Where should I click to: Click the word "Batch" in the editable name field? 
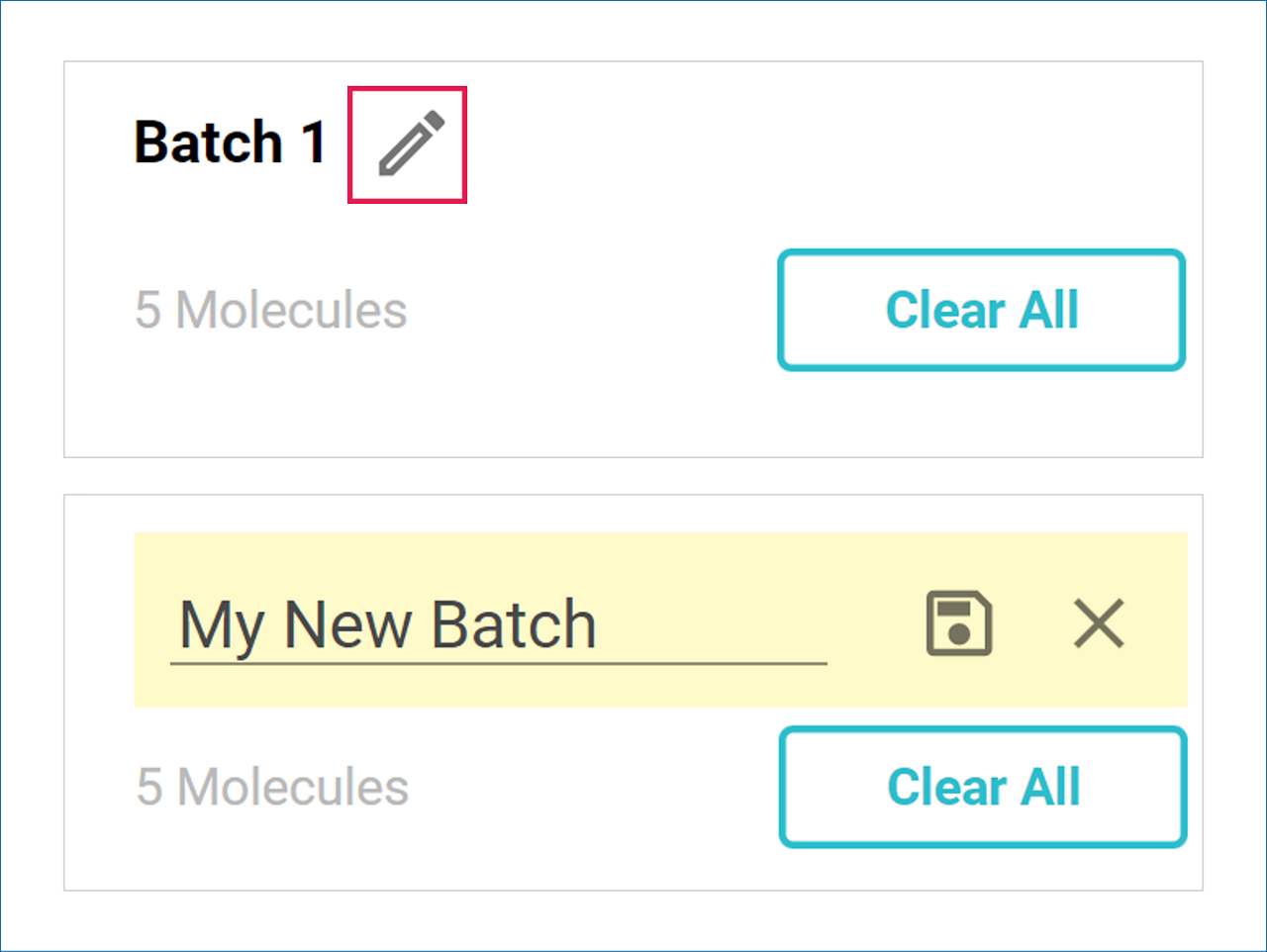514,625
